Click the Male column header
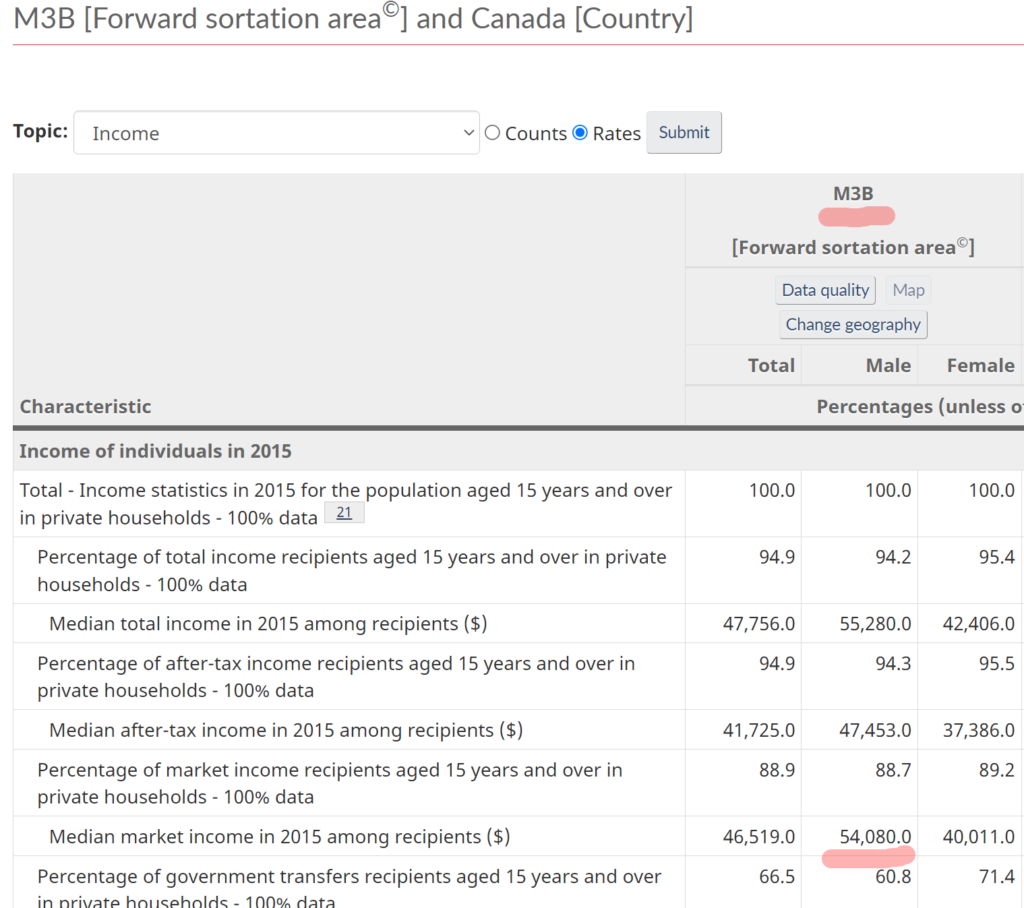The height and width of the screenshot is (908, 1024). click(888, 365)
